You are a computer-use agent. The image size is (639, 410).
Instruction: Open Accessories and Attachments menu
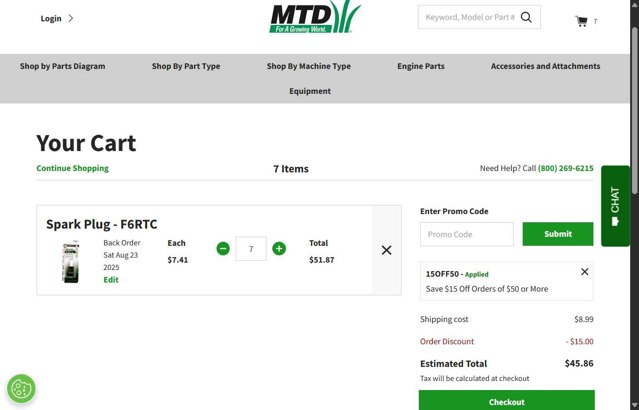click(x=545, y=66)
